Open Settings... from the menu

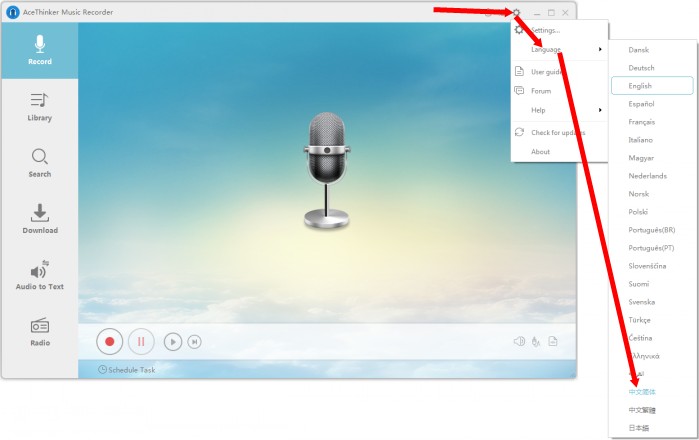pos(545,30)
